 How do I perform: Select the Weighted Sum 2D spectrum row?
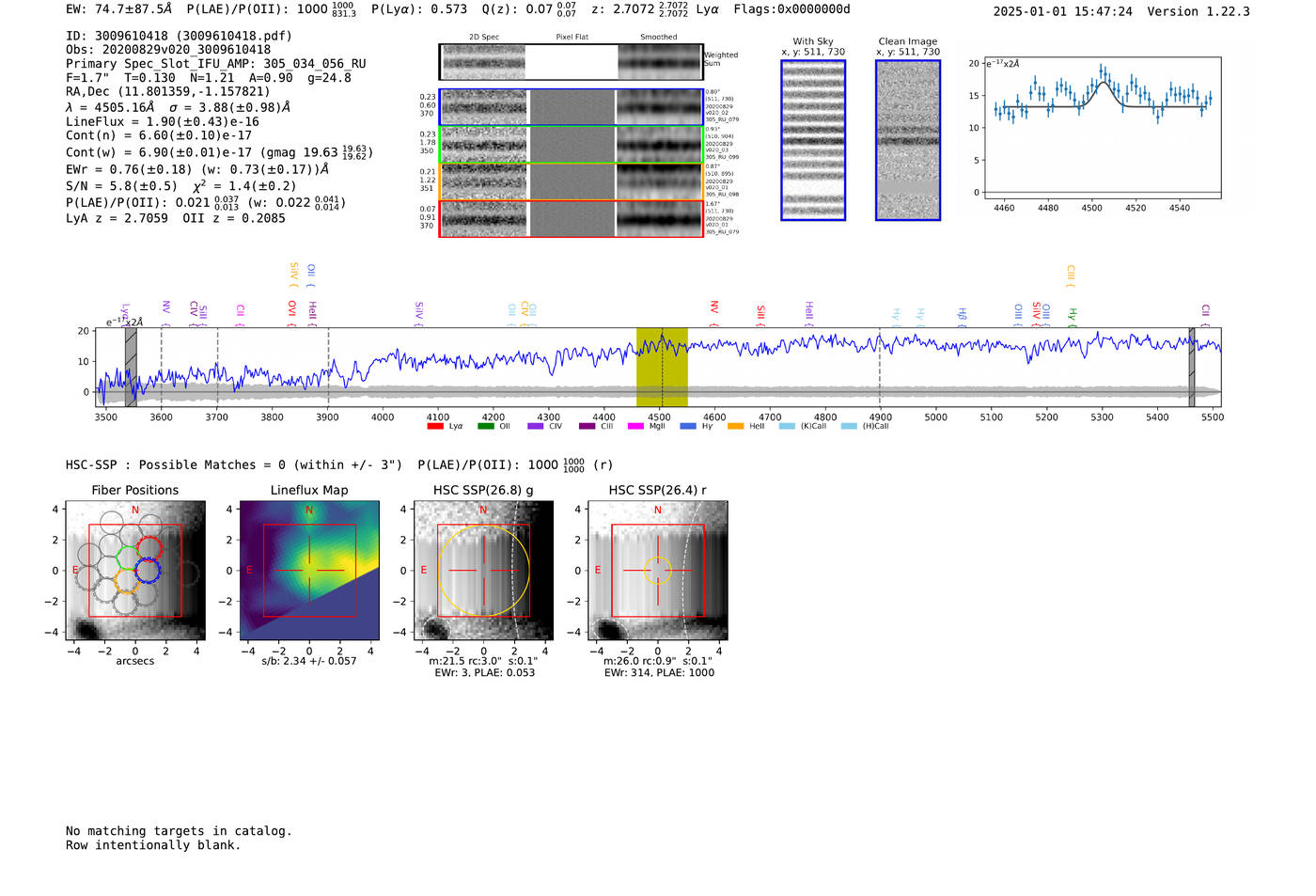point(572,62)
